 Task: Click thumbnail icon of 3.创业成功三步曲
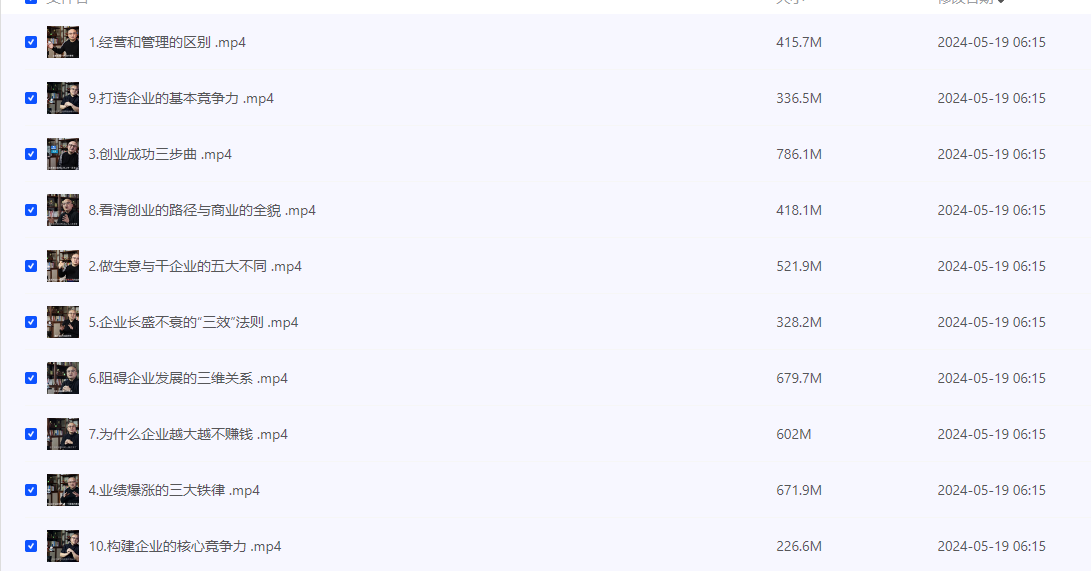(x=63, y=154)
